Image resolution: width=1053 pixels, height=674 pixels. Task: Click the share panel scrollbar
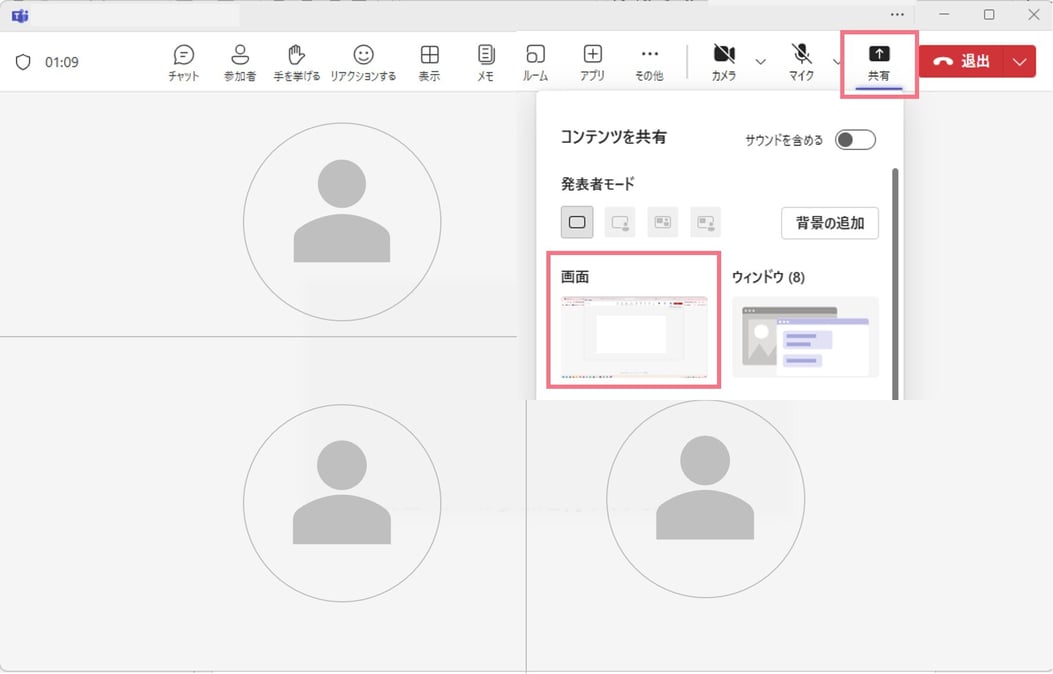[x=895, y=284]
